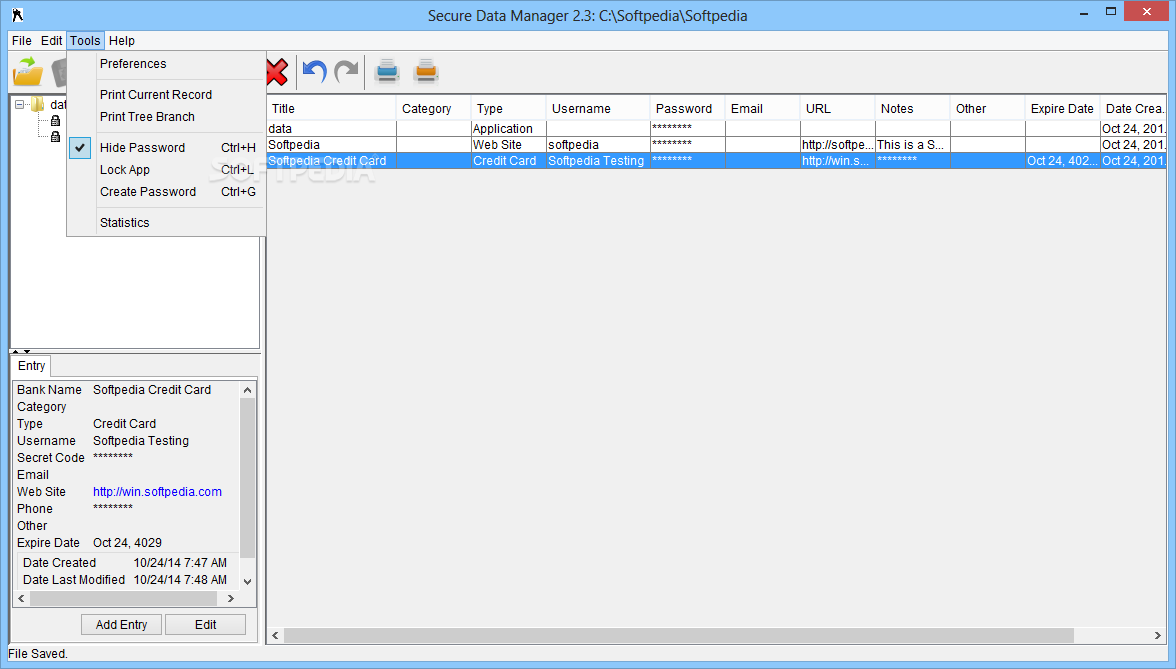Select Print Tree Branch menu entry
Screen dimensions: 1176x669
pos(166,117)
